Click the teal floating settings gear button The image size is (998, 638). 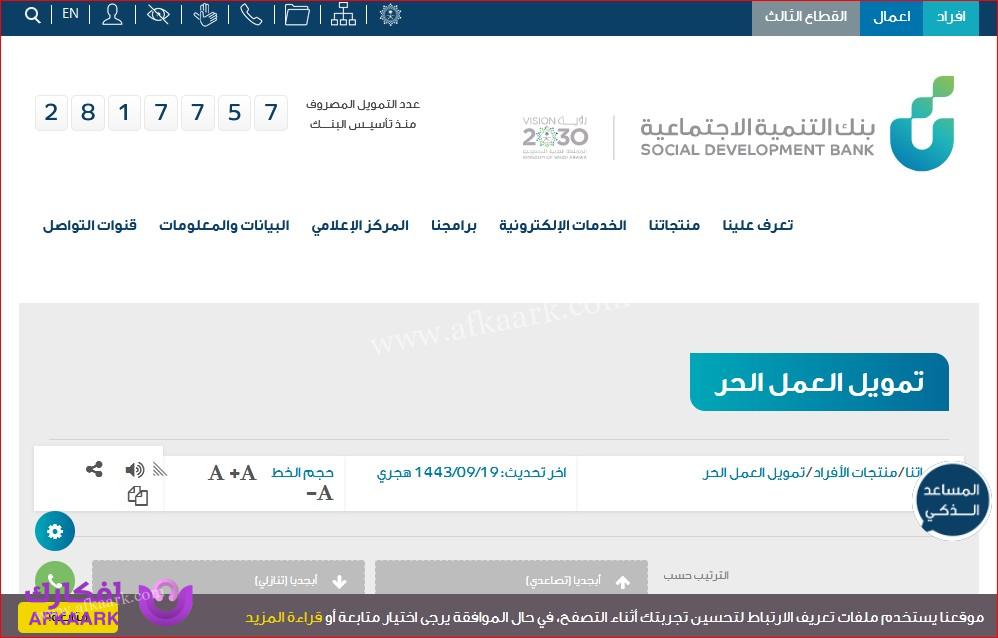point(55,531)
